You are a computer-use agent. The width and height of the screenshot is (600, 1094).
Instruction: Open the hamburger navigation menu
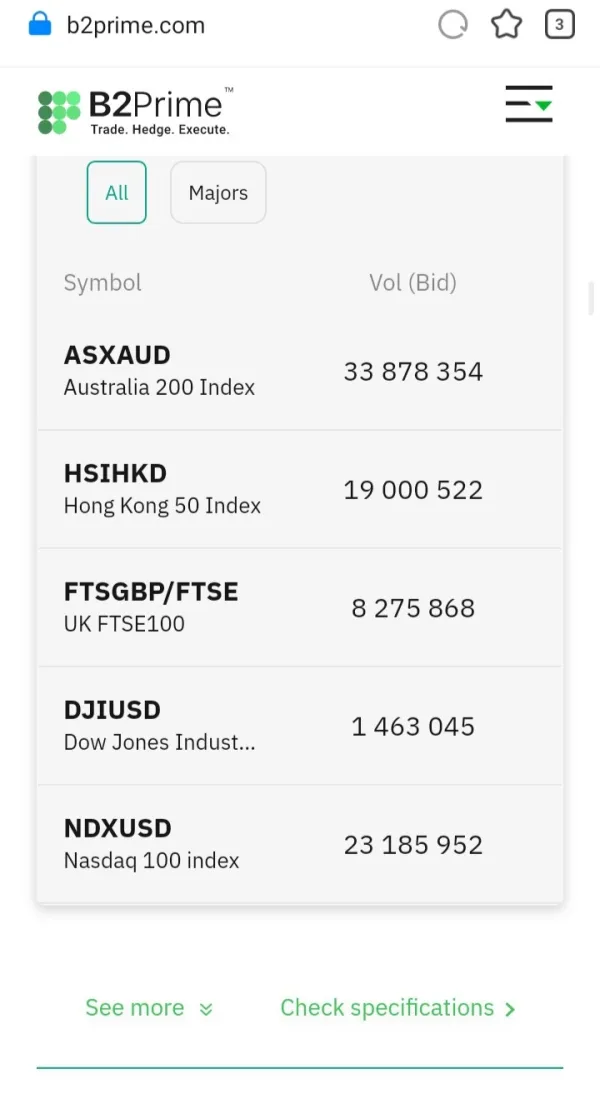click(529, 105)
